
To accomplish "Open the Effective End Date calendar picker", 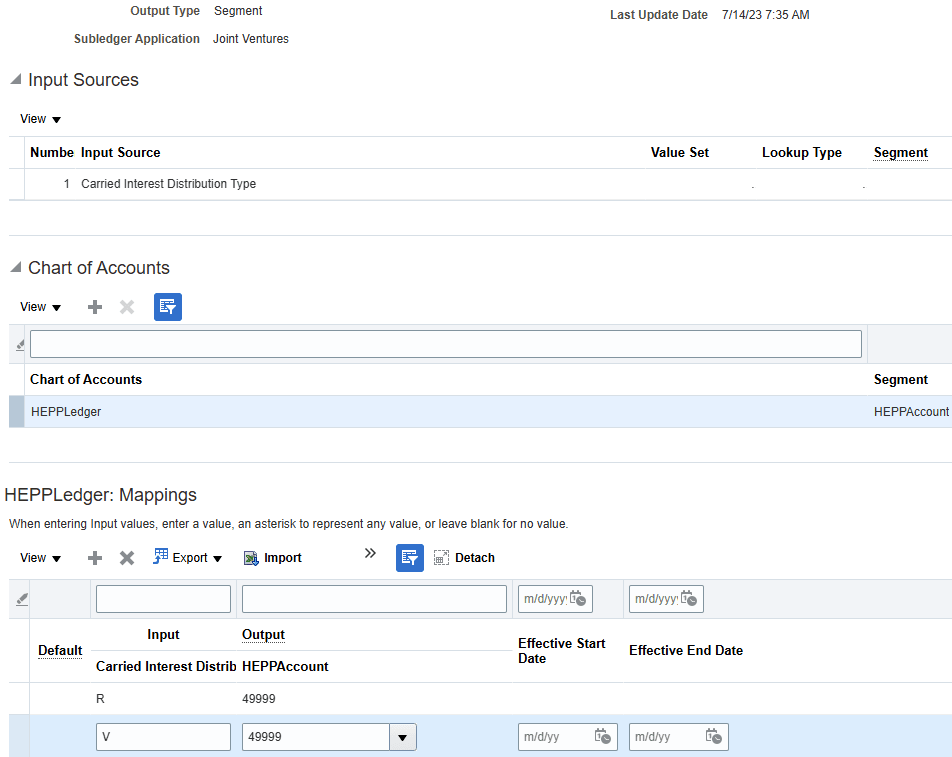I will (712, 737).
